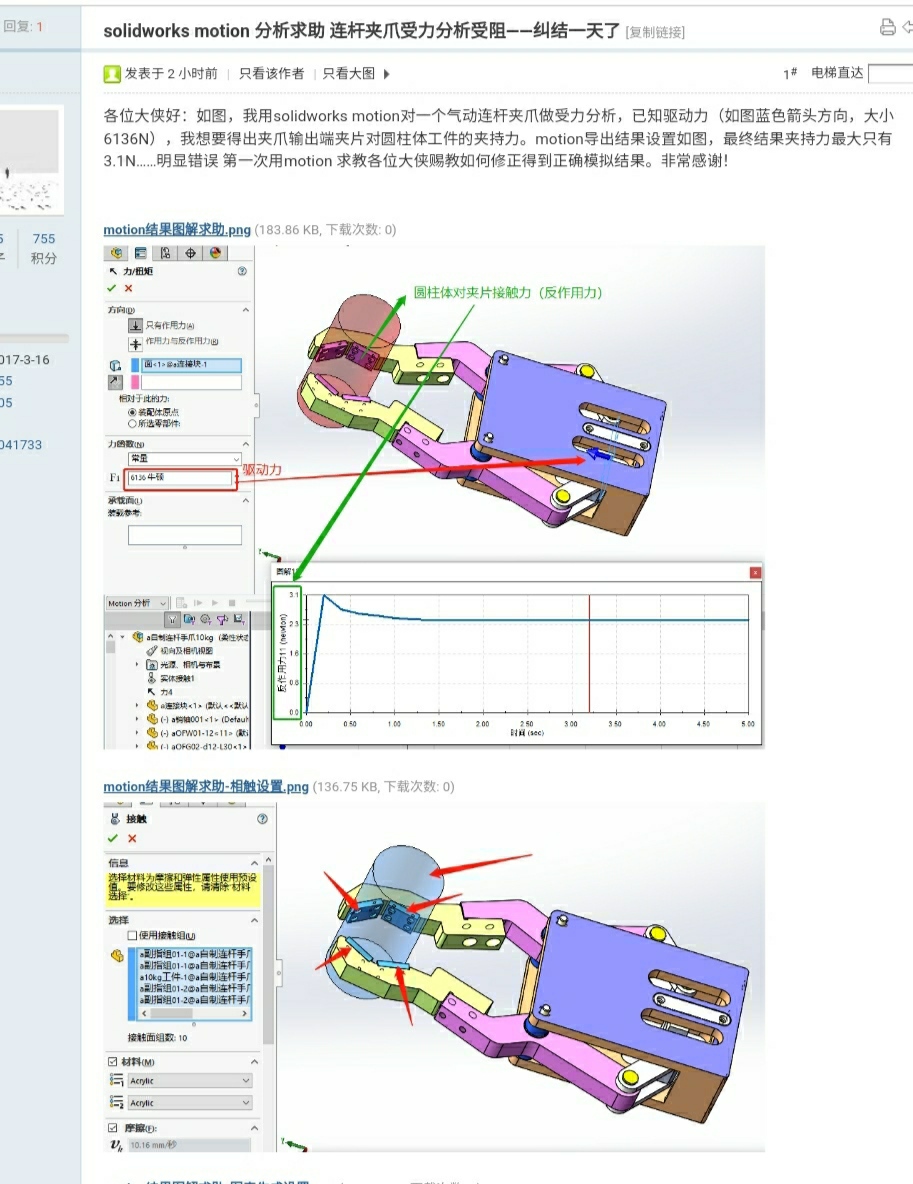The image size is (913, 1184).
Task: Open the Motion 分析 study type dropdown
Action: click(x=136, y=603)
